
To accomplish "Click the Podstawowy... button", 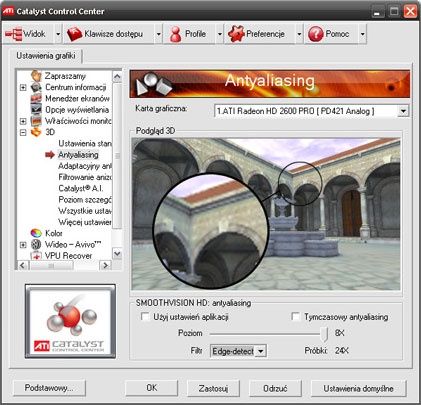I will click(49, 388).
